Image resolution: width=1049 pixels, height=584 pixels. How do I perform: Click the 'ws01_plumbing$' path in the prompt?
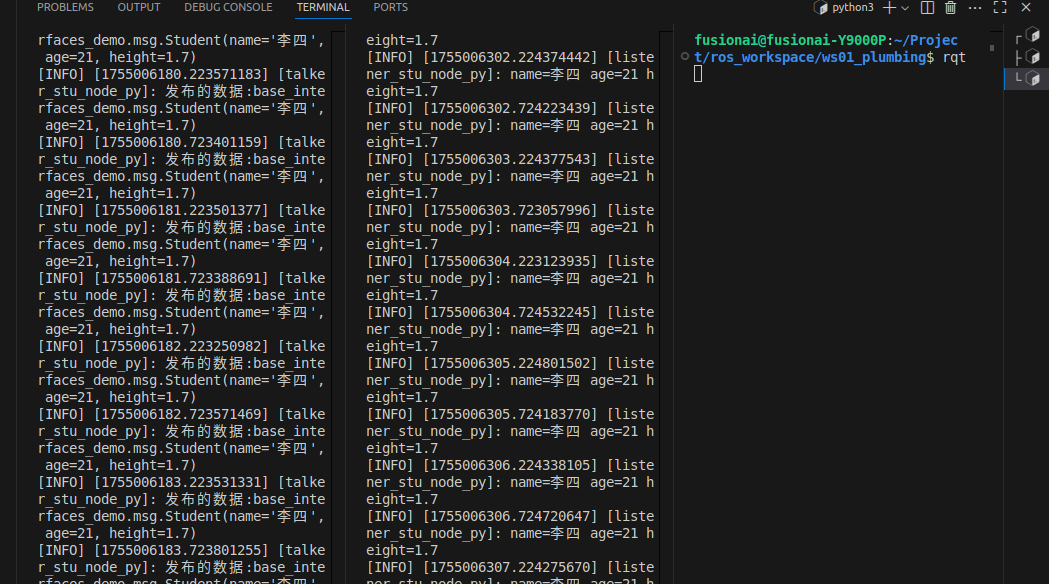(878, 58)
